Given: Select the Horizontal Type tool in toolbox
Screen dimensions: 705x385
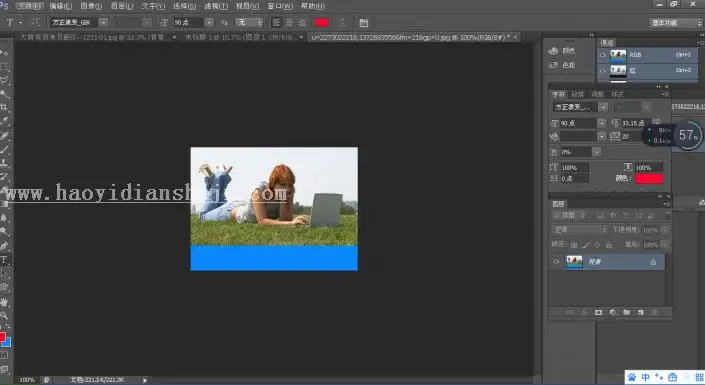Looking at the screenshot, I should (4, 260).
